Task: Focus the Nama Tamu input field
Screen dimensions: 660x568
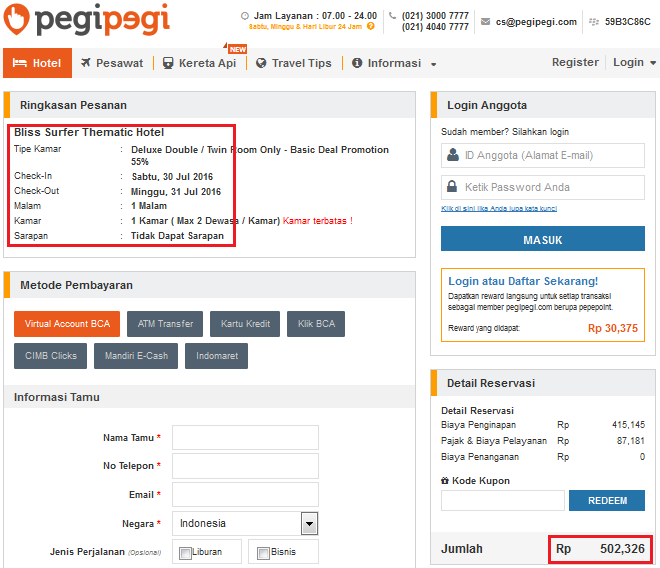Action: [x=245, y=437]
